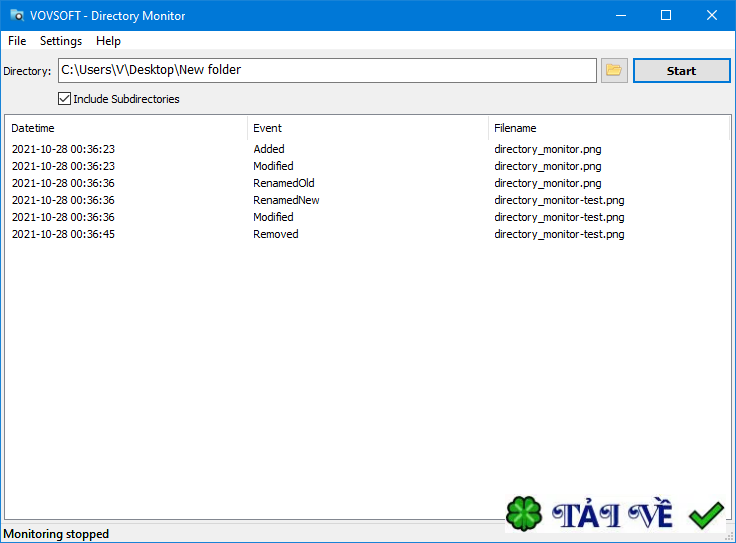The image size is (736, 543).
Task: Open the Settings menu
Action: point(61,41)
